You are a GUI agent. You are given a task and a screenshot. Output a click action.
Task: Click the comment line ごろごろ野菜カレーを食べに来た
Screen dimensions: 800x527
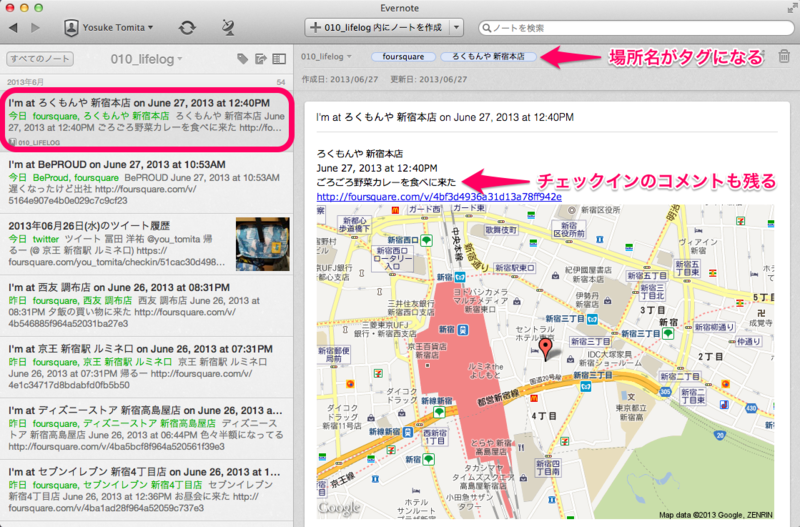(386, 182)
